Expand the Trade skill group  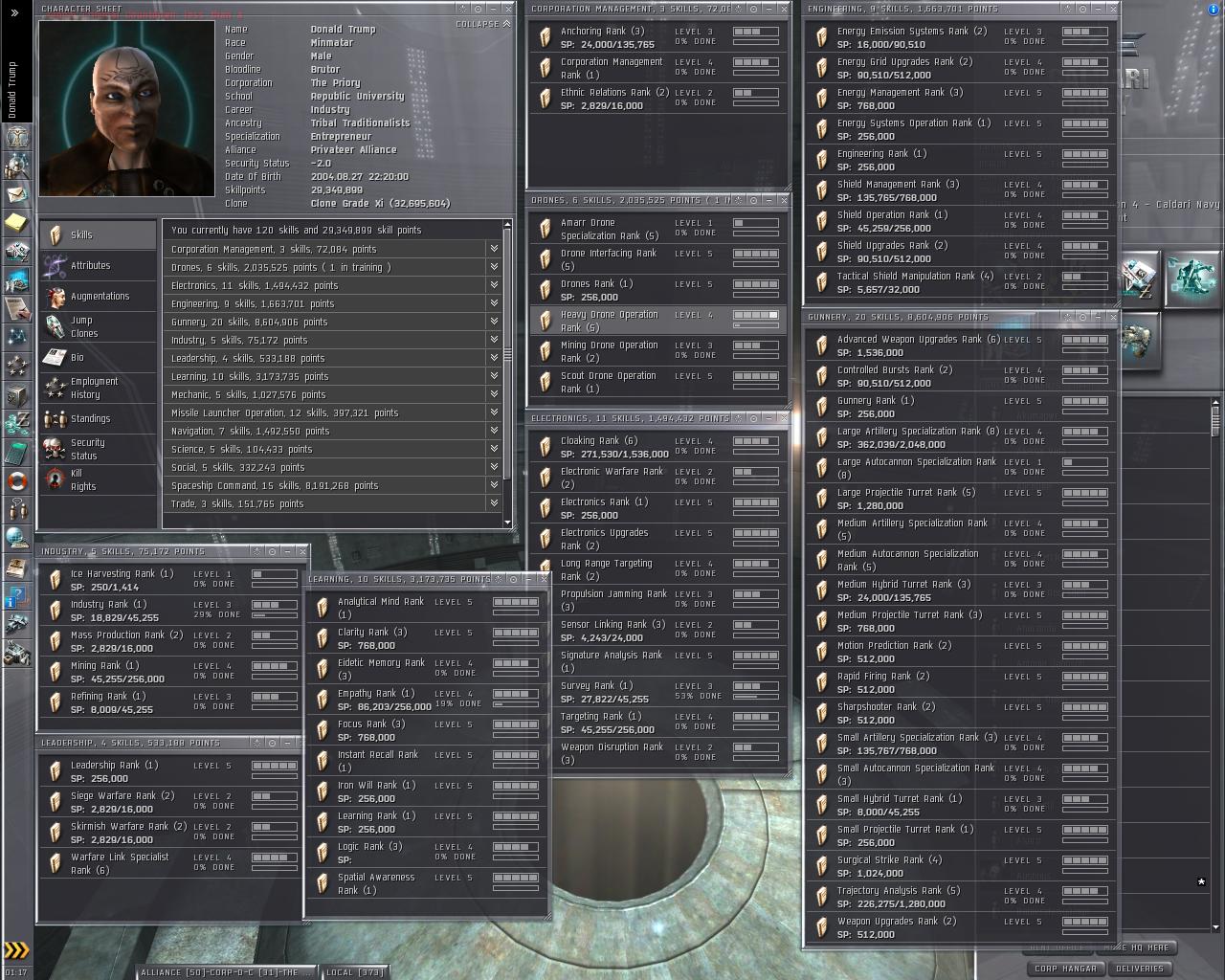(494, 503)
